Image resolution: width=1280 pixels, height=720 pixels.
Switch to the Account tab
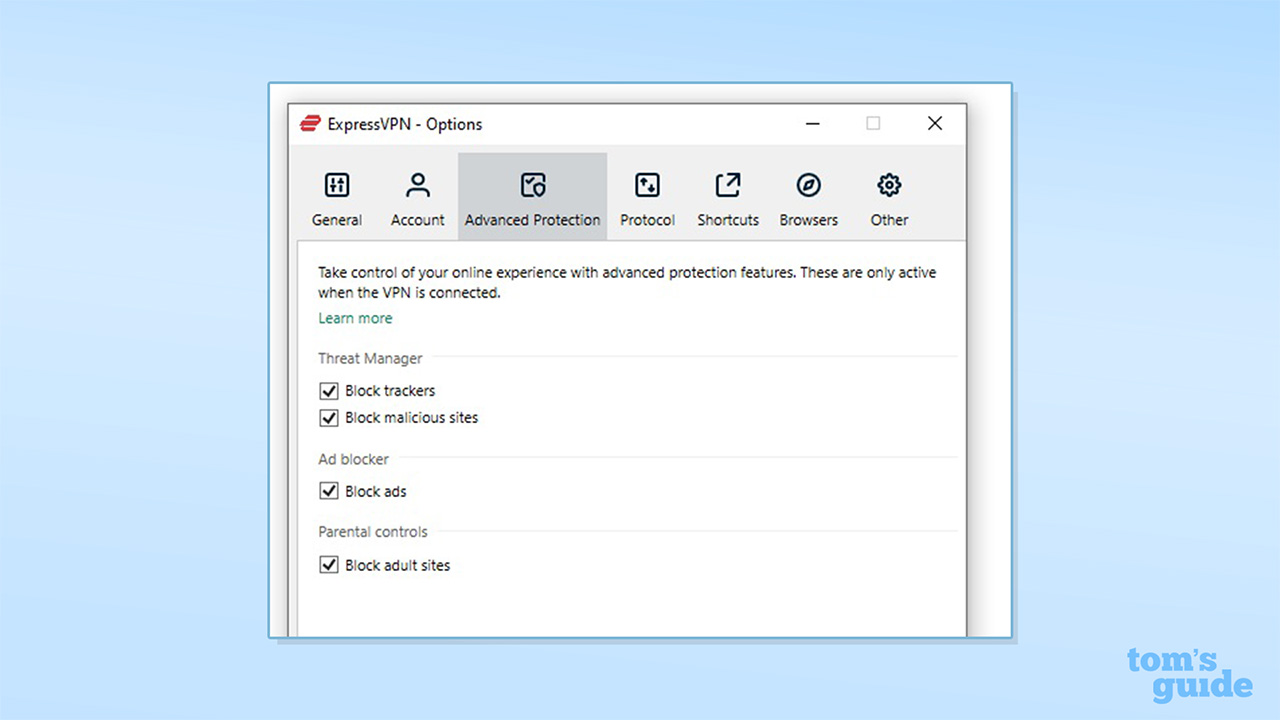(x=417, y=198)
